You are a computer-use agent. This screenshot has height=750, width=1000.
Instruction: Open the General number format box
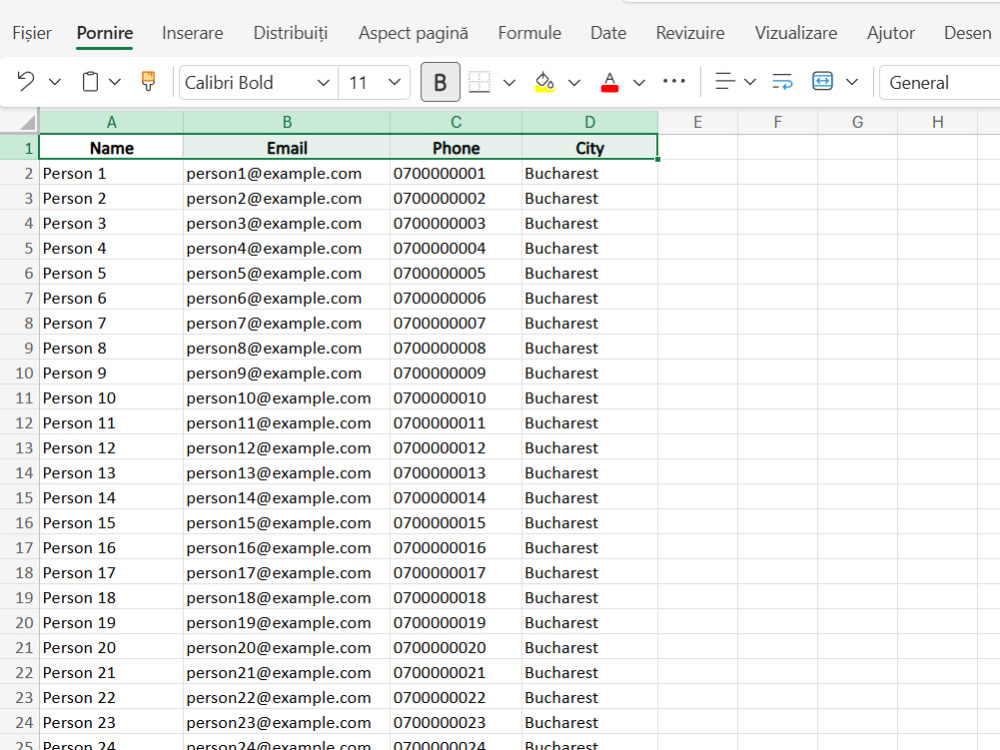pyautogui.click(x=939, y=82)
